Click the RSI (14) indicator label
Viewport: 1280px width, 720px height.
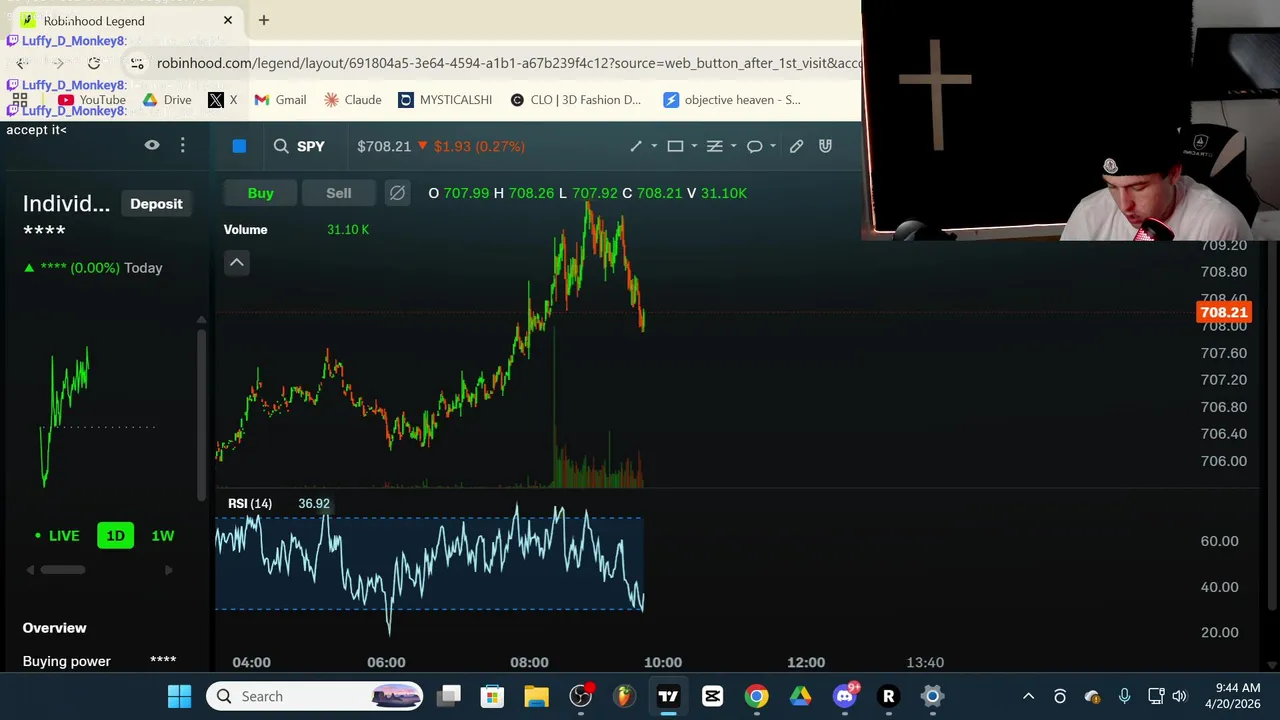(x=250, y=503)
